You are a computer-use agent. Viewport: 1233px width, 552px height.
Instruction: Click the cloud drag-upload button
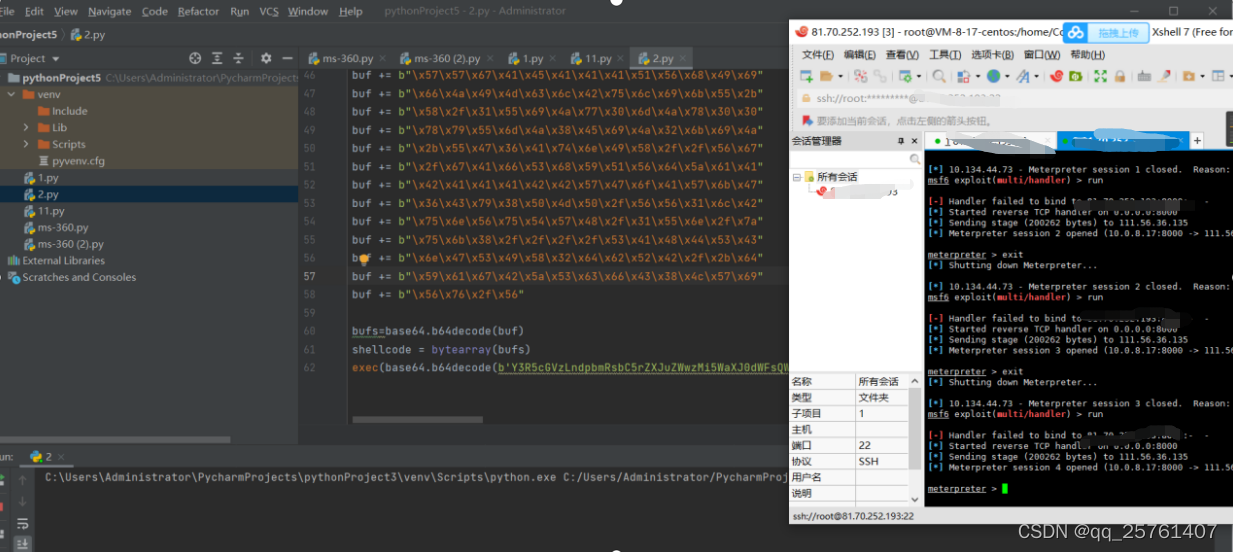pyautogui.click(x=1106, y=32)
